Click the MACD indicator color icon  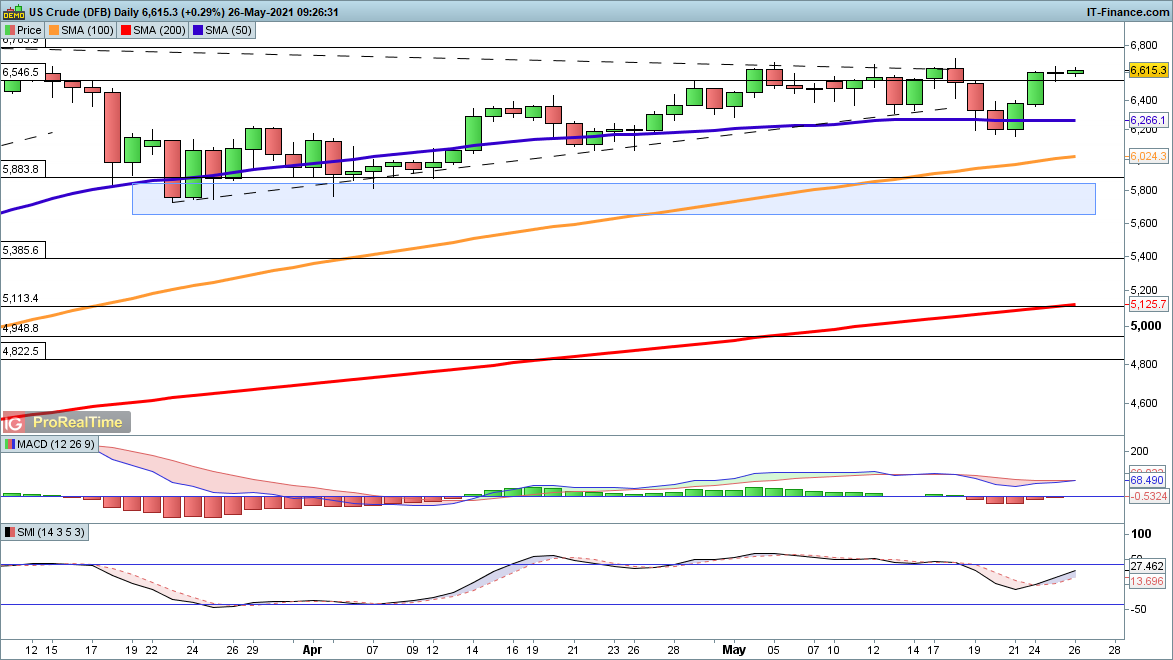(x=10, y=444)
